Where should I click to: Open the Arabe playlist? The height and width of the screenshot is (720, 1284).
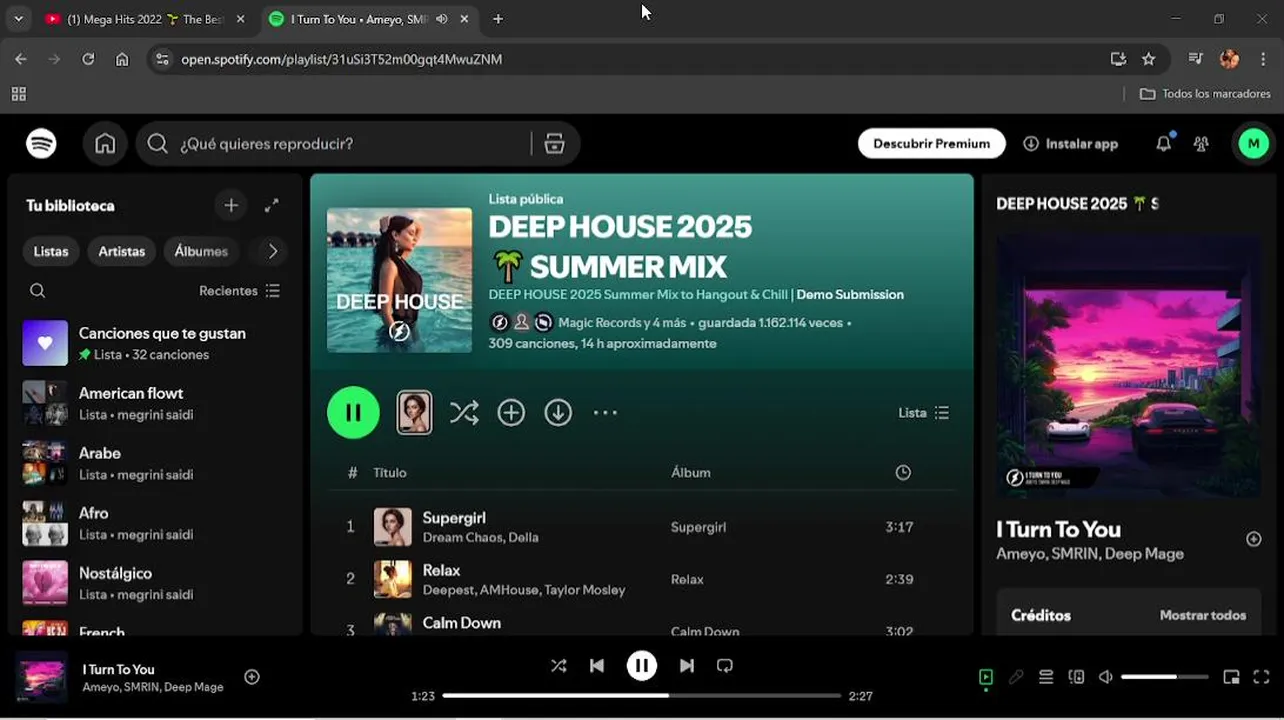pyautogui.click(x=155, y=463)
